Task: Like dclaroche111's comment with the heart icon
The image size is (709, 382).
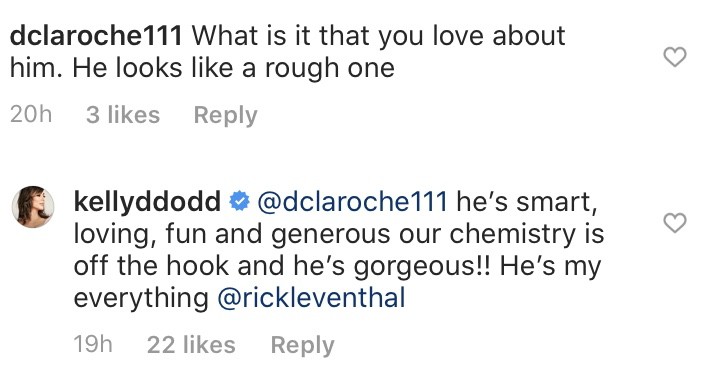Action: click(675, 57)
